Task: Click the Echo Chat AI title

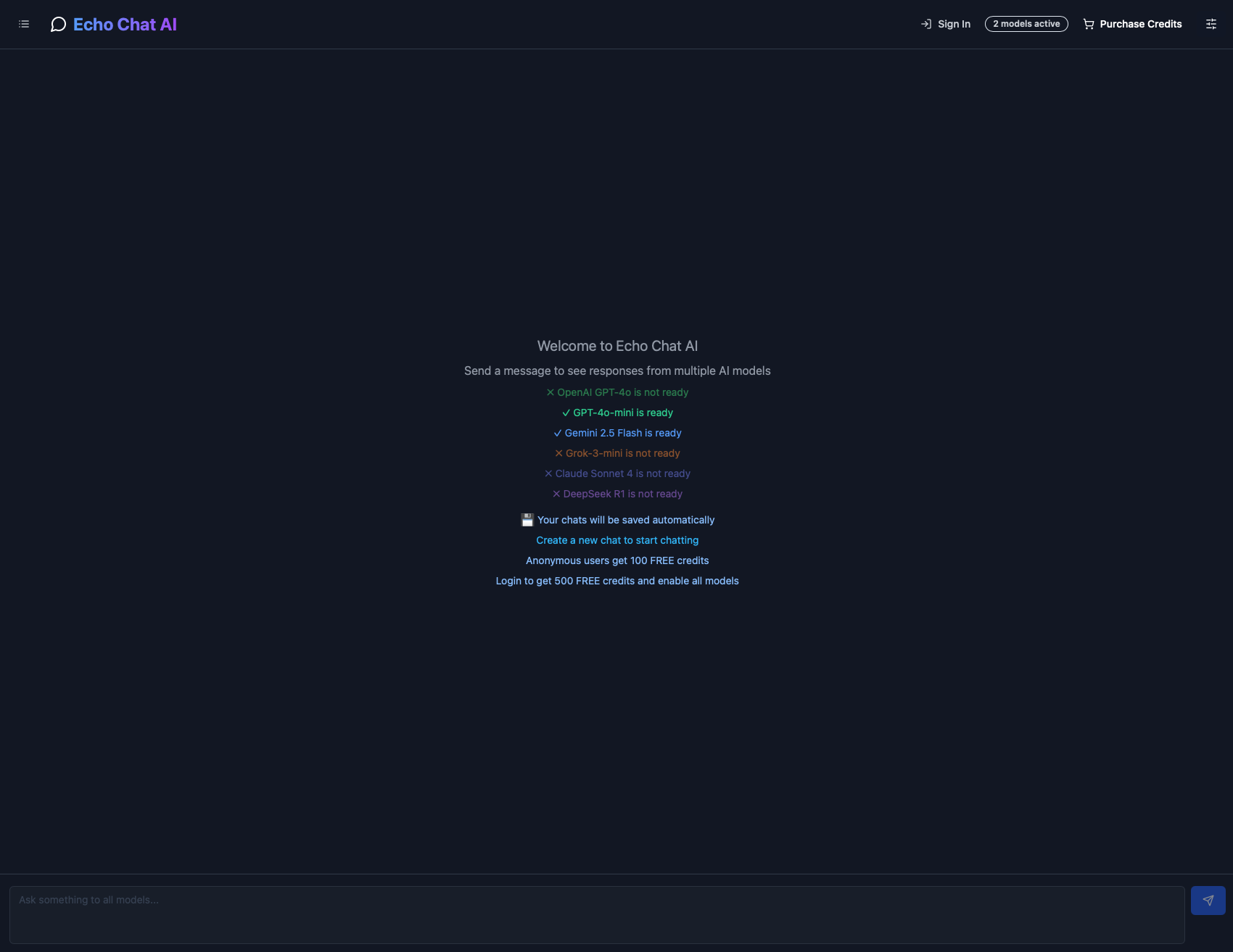Action: (125, 25)
